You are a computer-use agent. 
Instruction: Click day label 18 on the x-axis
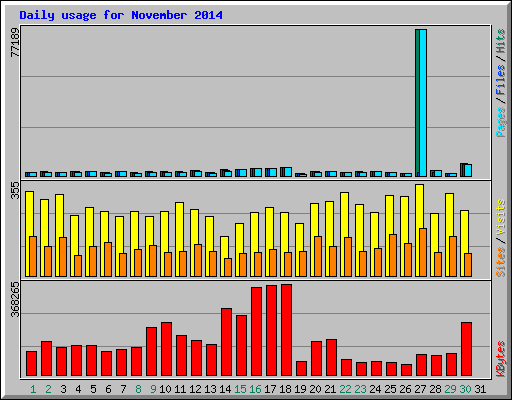tap(285, 389)
